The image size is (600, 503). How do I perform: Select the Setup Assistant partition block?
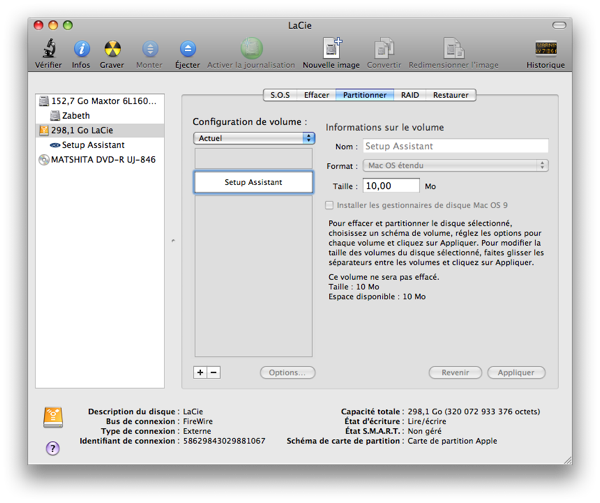(x=253, y=182)
